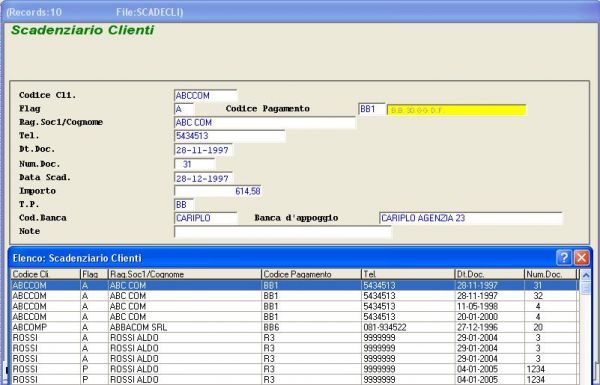Sort by the Codice Cli column header
The width and height of the screenshot is (600, 385).
(46, 274)
